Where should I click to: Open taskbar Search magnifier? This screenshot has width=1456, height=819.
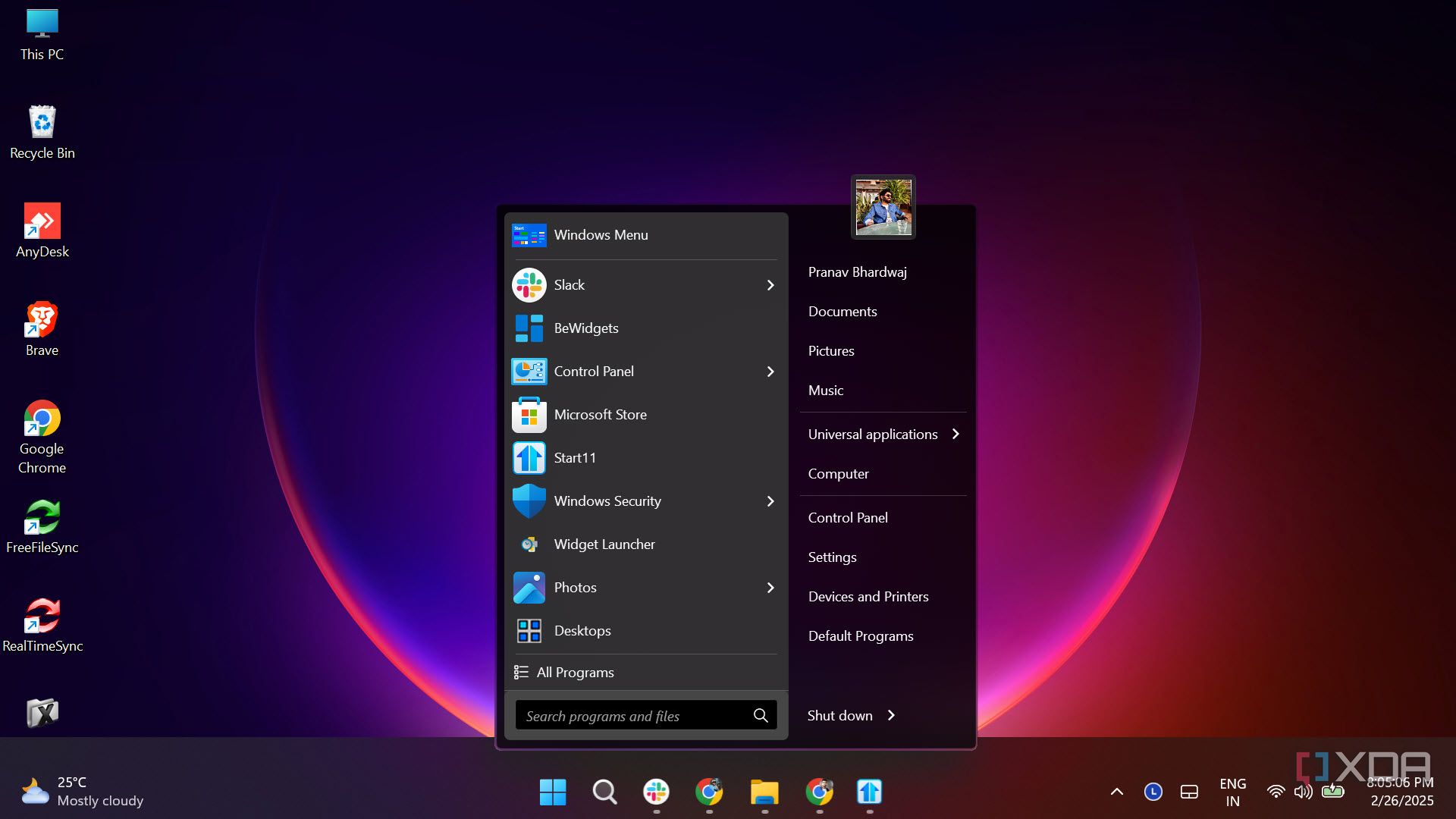pos(604,792)
